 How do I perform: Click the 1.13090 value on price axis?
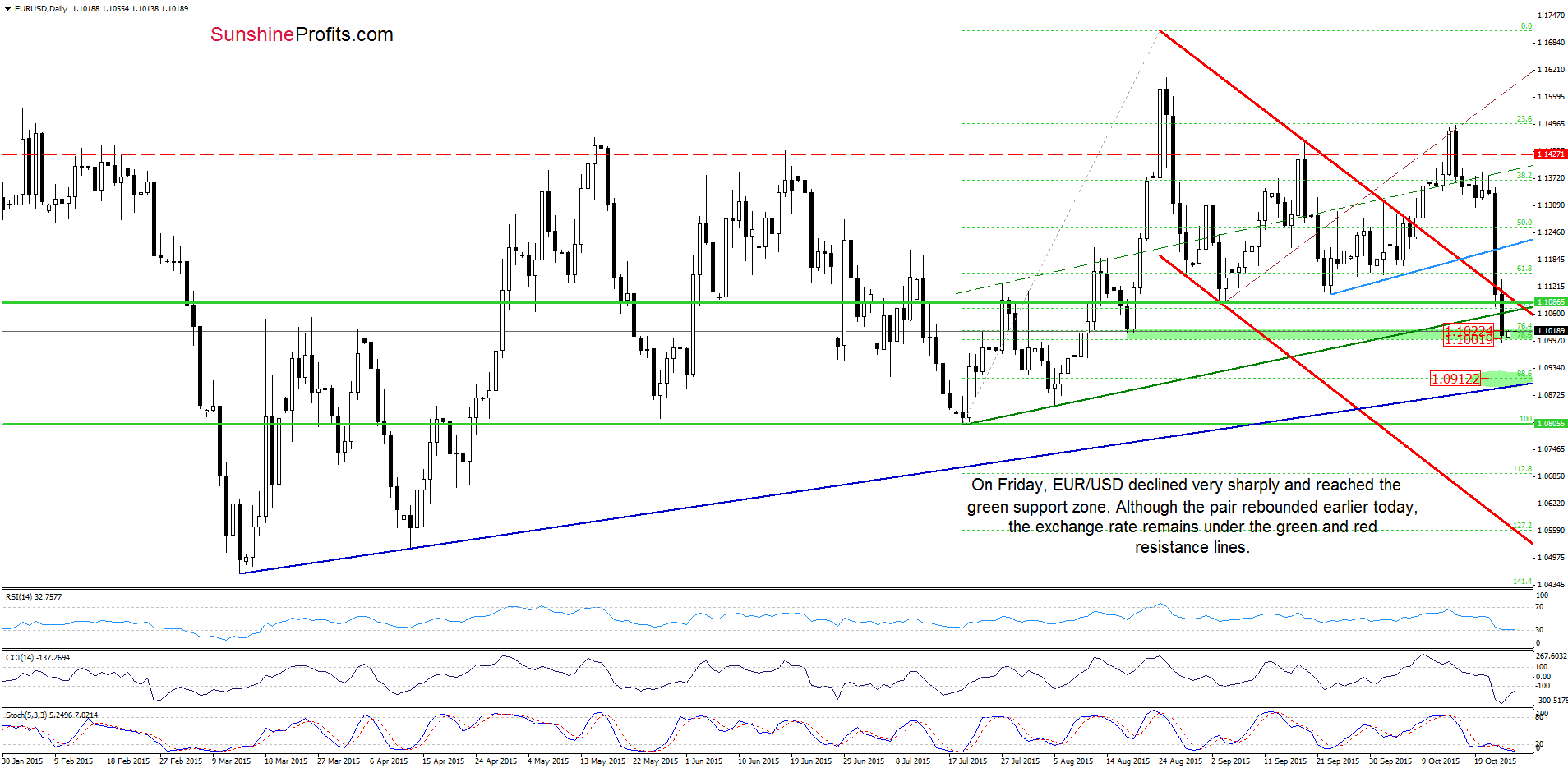1551,205
